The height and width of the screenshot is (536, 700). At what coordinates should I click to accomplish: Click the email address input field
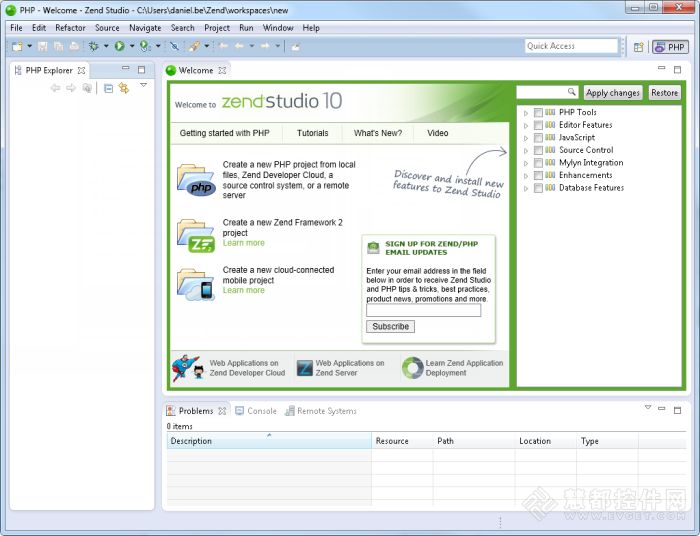click(424, 310)
